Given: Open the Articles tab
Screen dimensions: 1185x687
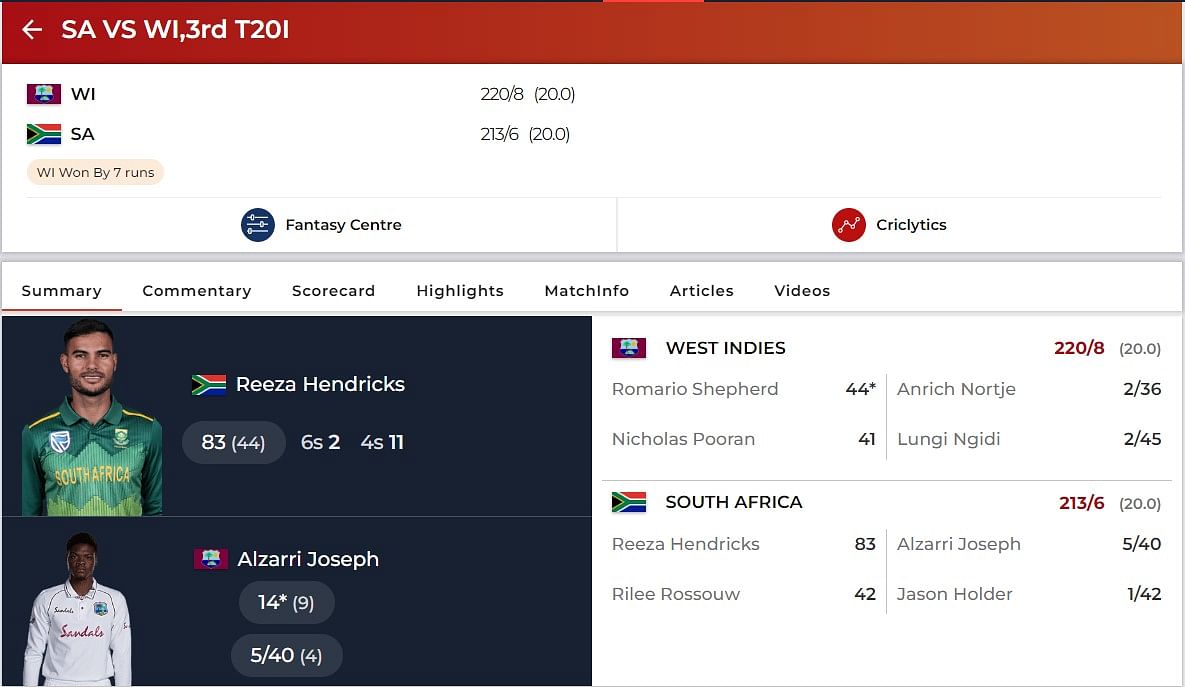Looking at the screenshot, I should [701, 291].
